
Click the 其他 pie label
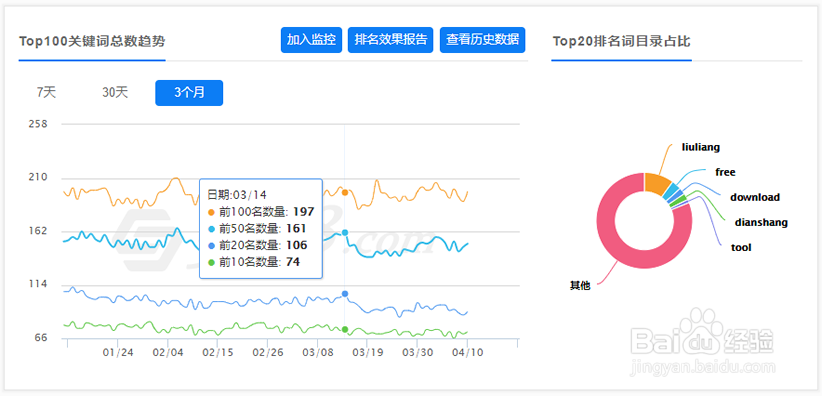coord(580,286)
